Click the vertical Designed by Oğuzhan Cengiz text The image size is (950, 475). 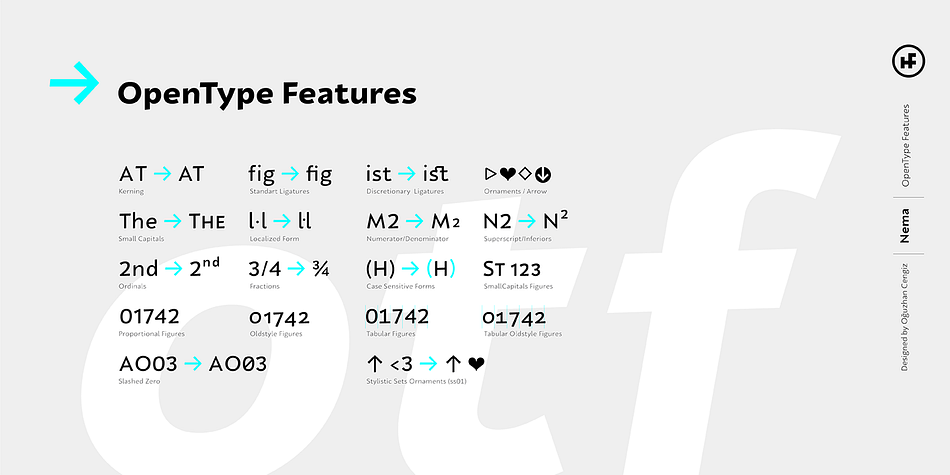pyautogui.click(x=905, y=317)
